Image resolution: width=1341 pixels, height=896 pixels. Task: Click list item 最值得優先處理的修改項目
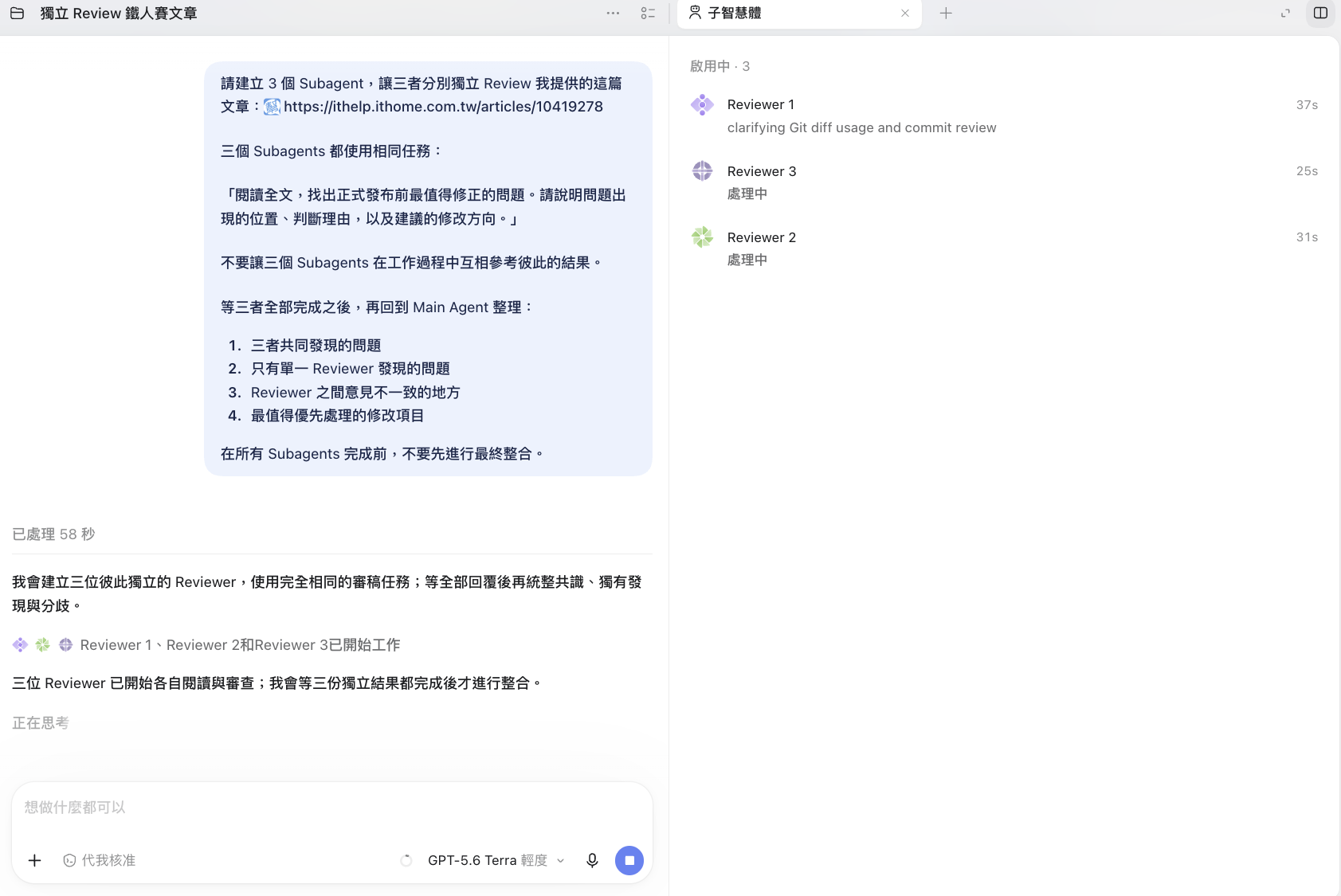[337, 415]
